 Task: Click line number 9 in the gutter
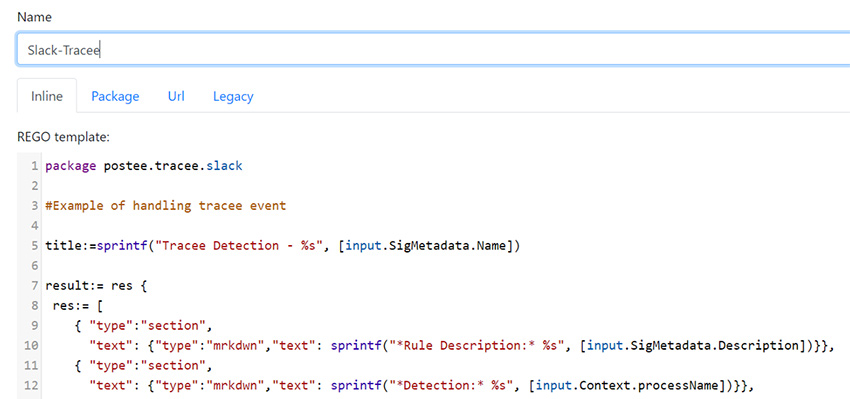[35, 325]
